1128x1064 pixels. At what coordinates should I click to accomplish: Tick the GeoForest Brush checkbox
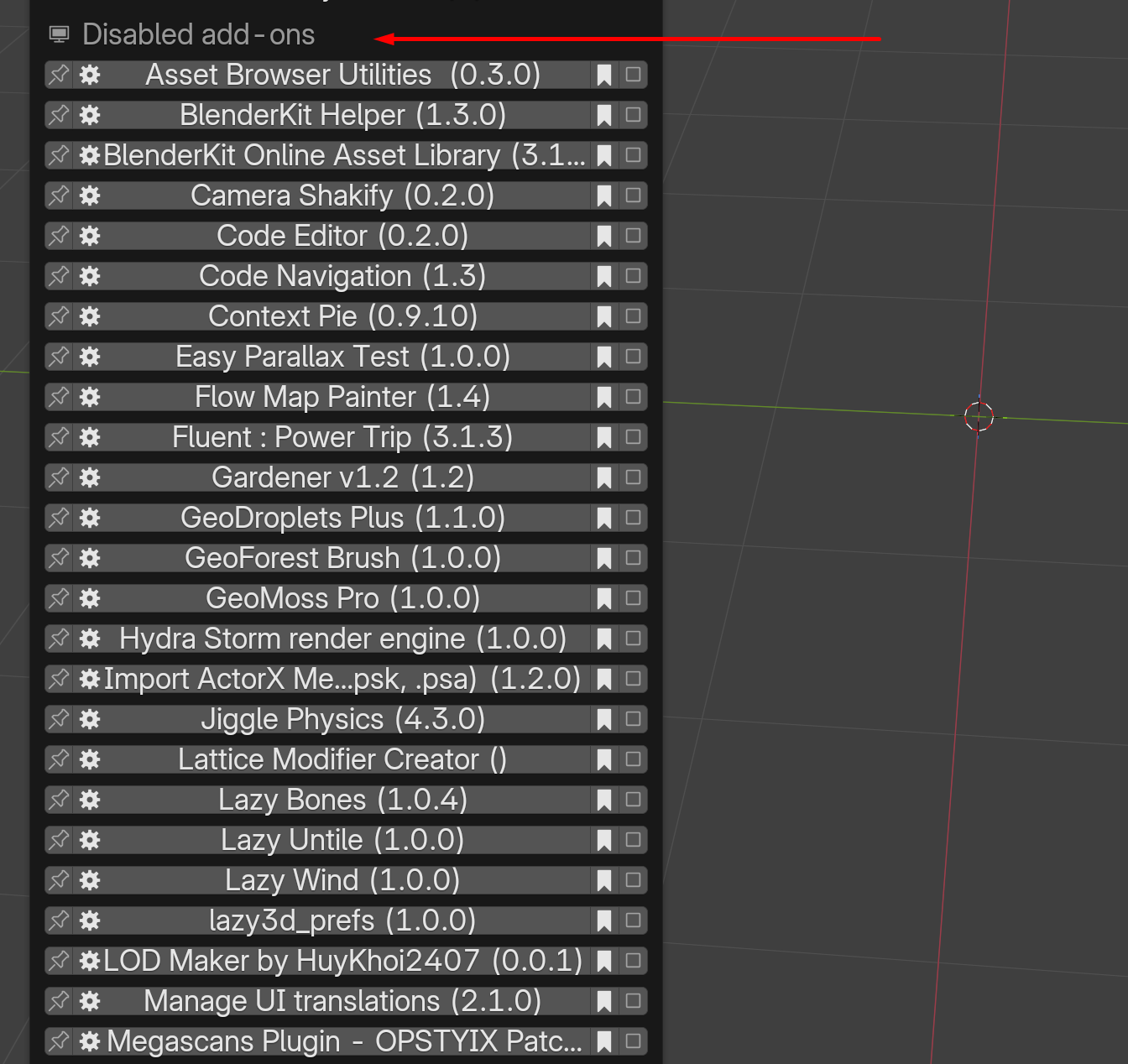634,558
